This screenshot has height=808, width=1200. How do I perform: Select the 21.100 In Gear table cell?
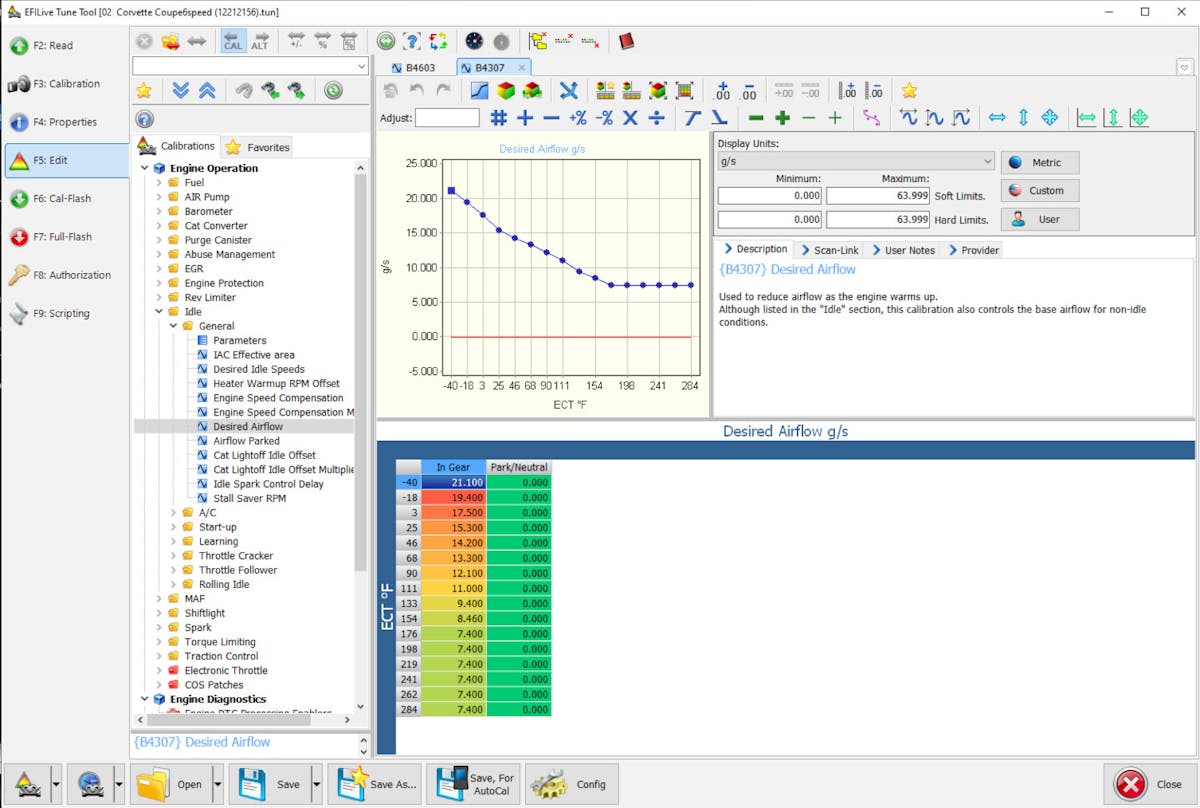click(x=453, y=482)
